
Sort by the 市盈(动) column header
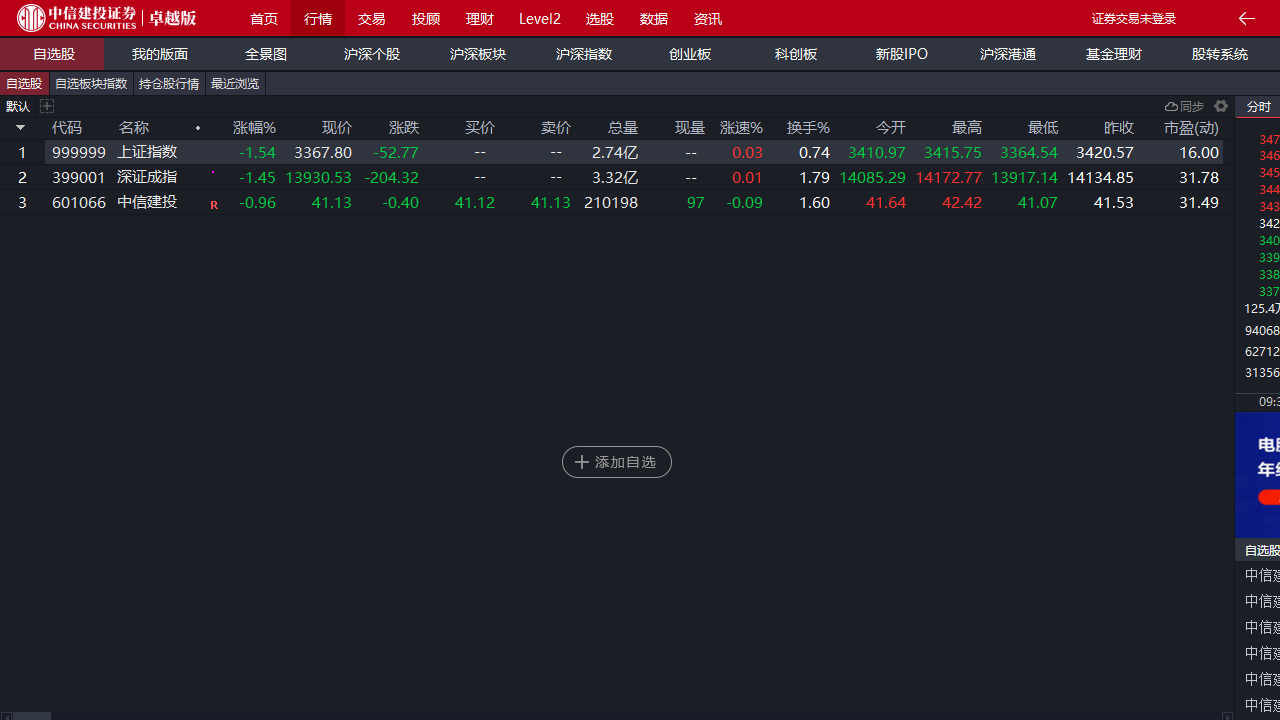pos(1191,128)
